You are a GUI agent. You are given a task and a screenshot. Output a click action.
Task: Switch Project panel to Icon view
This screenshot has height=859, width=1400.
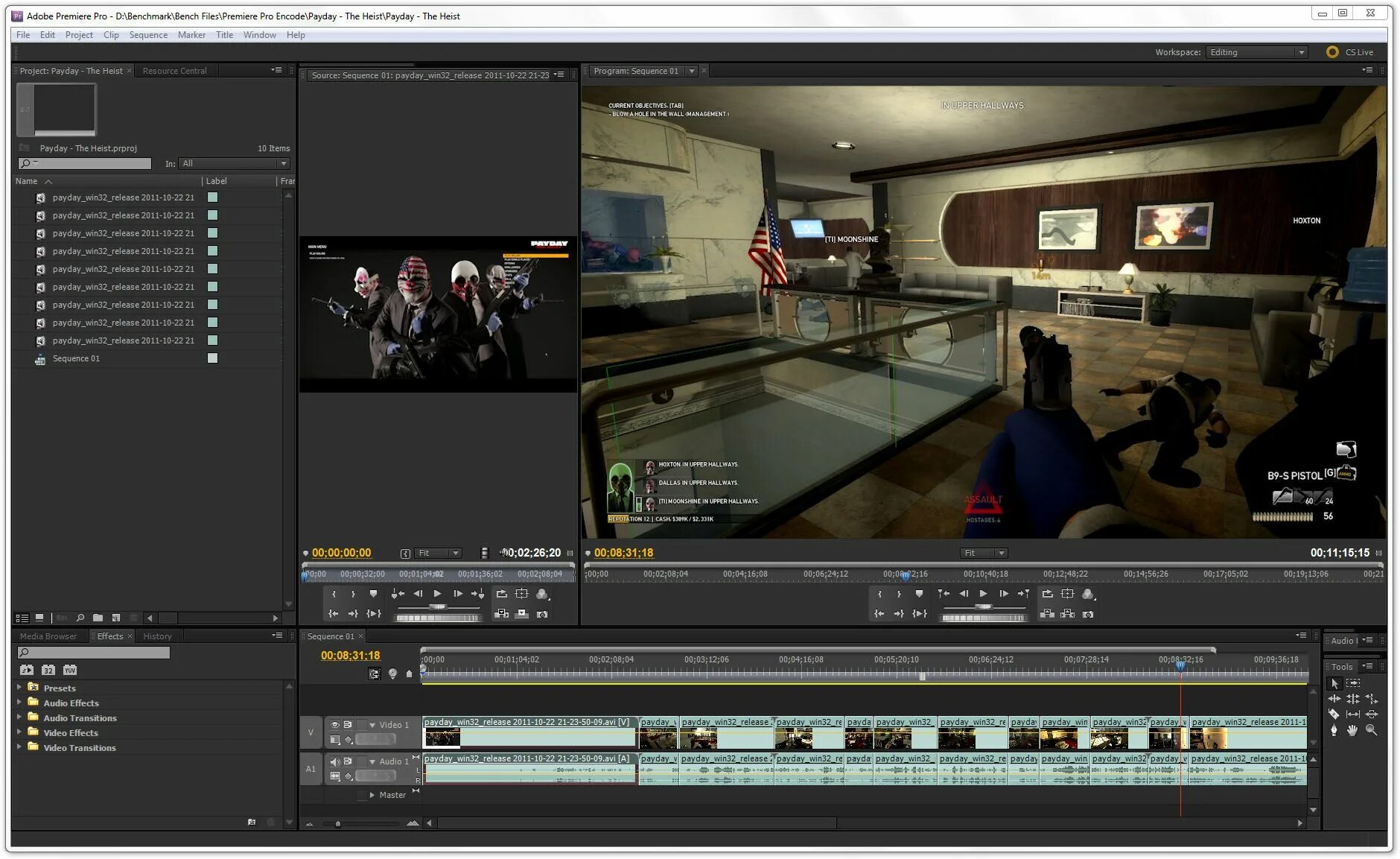point(39,618)
